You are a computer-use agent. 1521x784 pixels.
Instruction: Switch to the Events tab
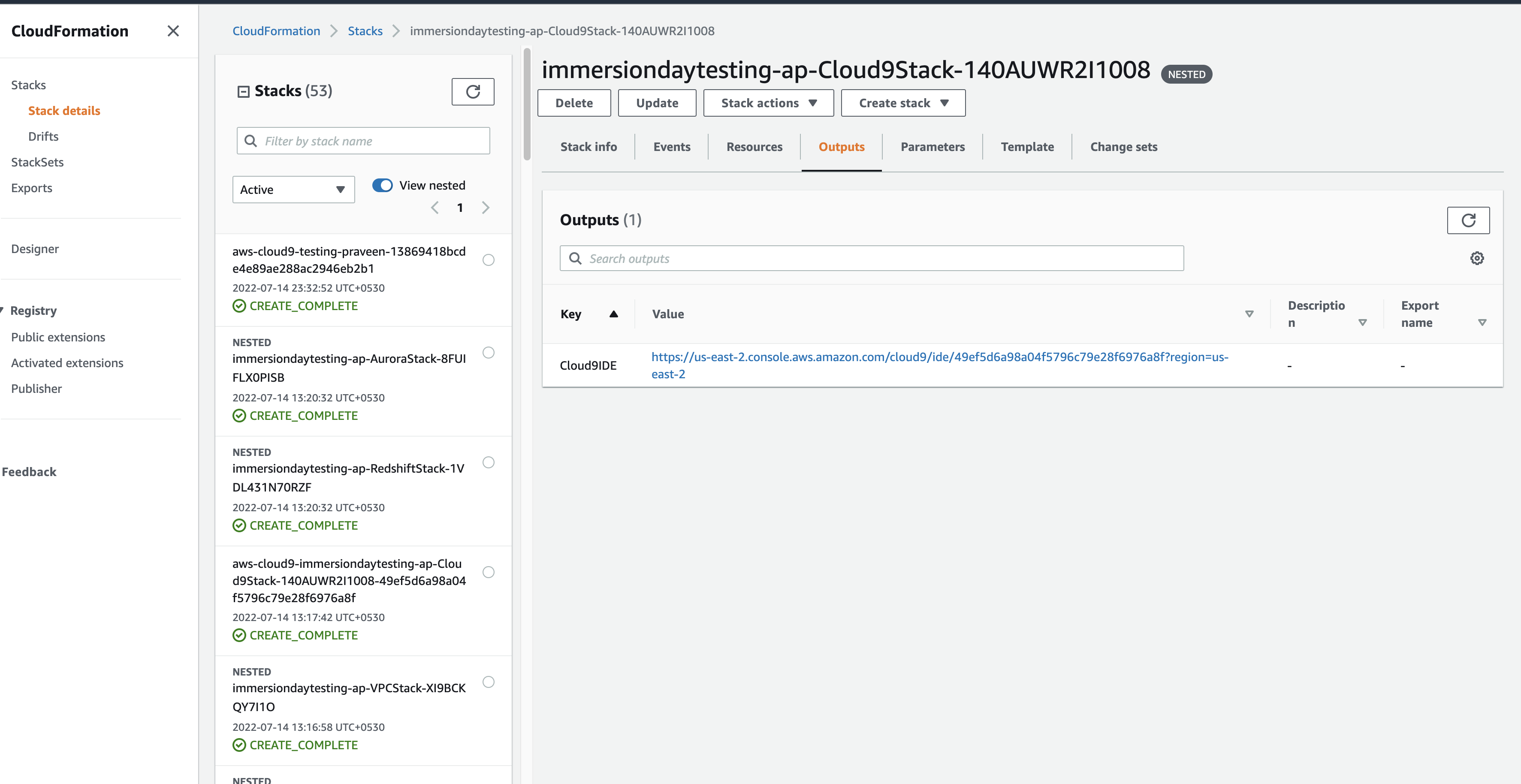pos(671,147)
